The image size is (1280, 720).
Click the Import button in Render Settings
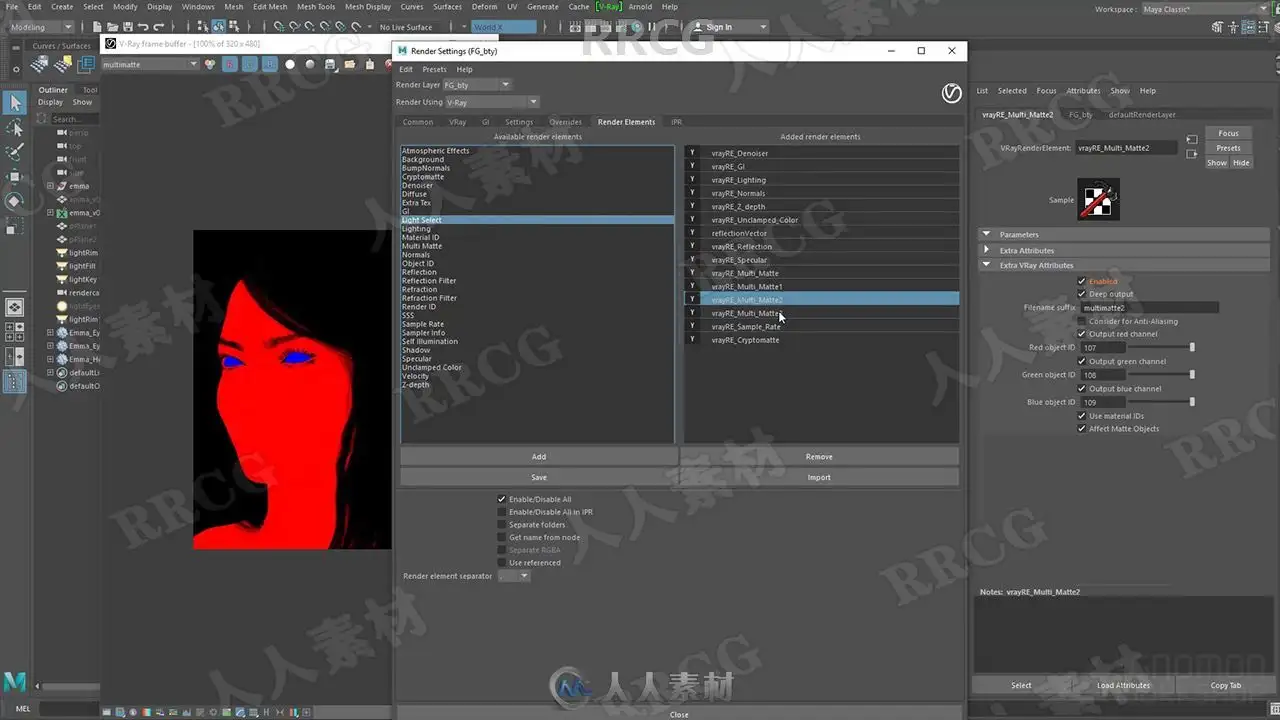[819, 477]
